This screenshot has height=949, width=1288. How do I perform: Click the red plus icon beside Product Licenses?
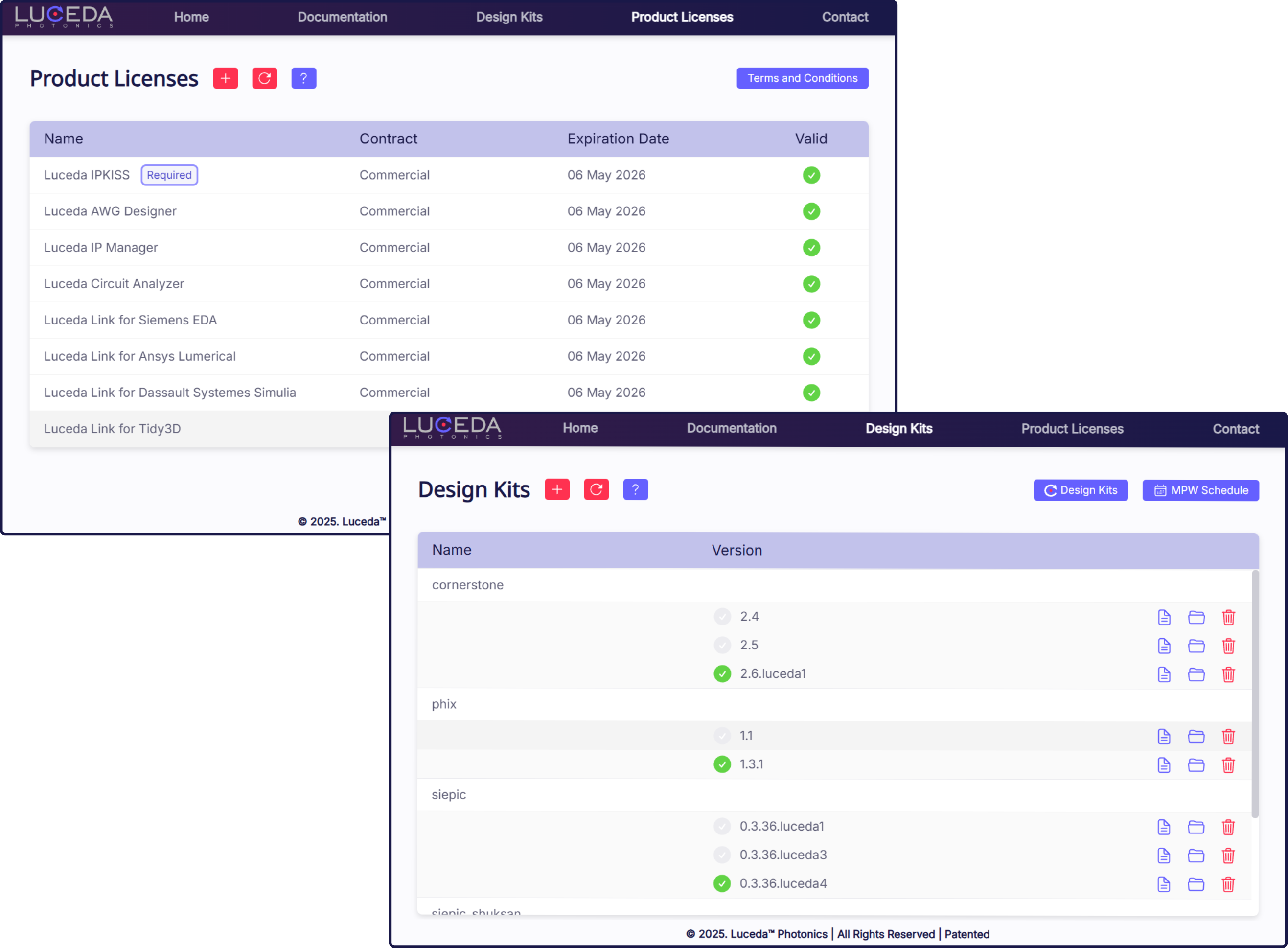tap(225, 78)
